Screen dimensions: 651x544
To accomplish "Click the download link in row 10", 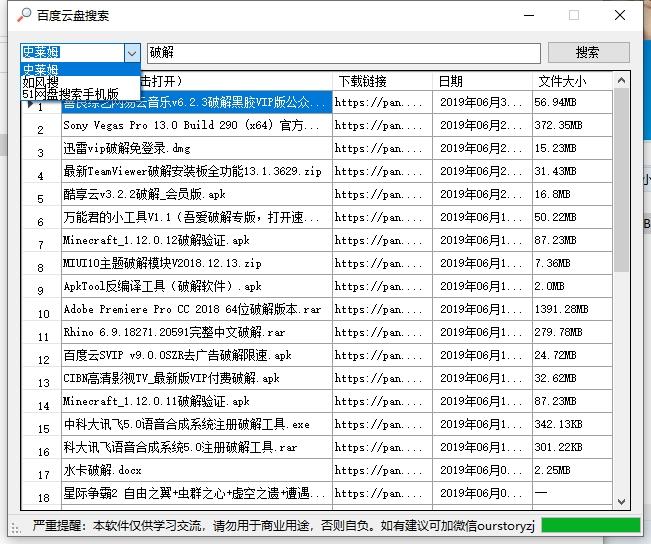I will point(382,309).
